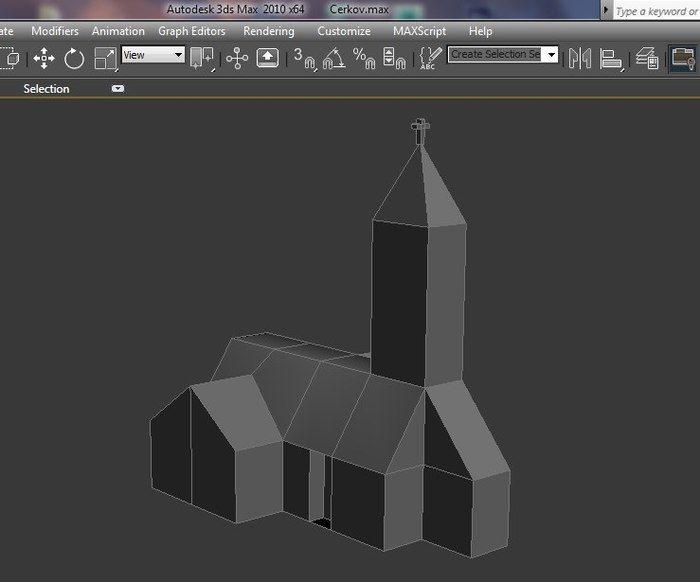Screen dimensions: 700x582
Task: Click Use Pivot Point Center icon
Action: click(202, 59)
